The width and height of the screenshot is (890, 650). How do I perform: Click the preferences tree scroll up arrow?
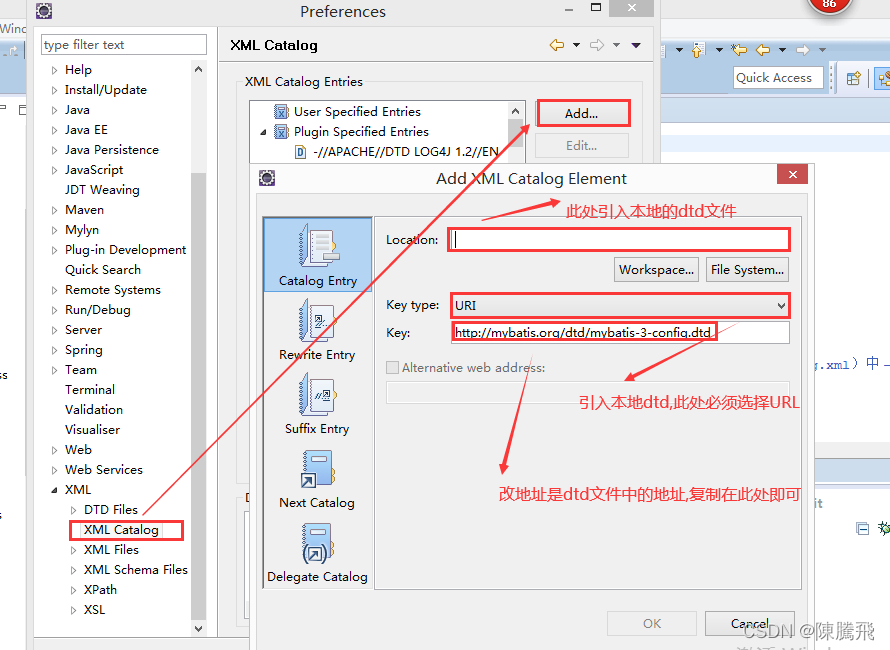[198, 69]
